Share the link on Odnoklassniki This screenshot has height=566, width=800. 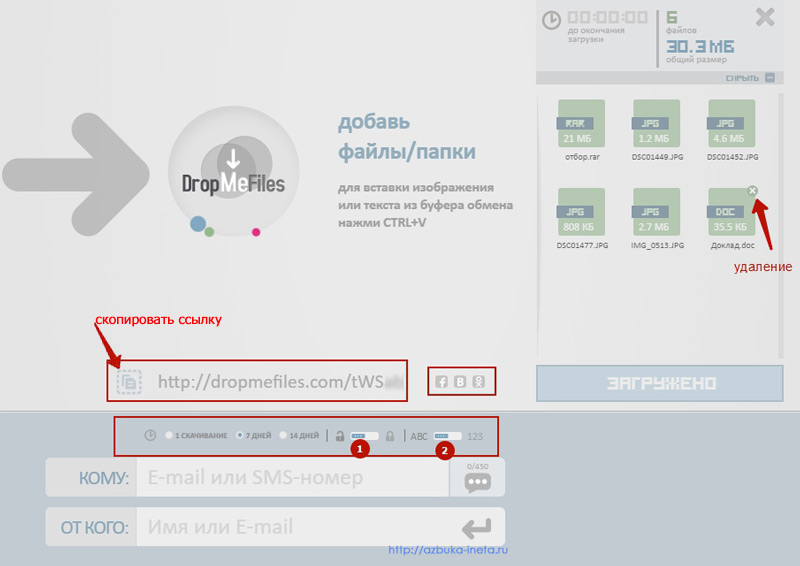(x=479, y=381)
